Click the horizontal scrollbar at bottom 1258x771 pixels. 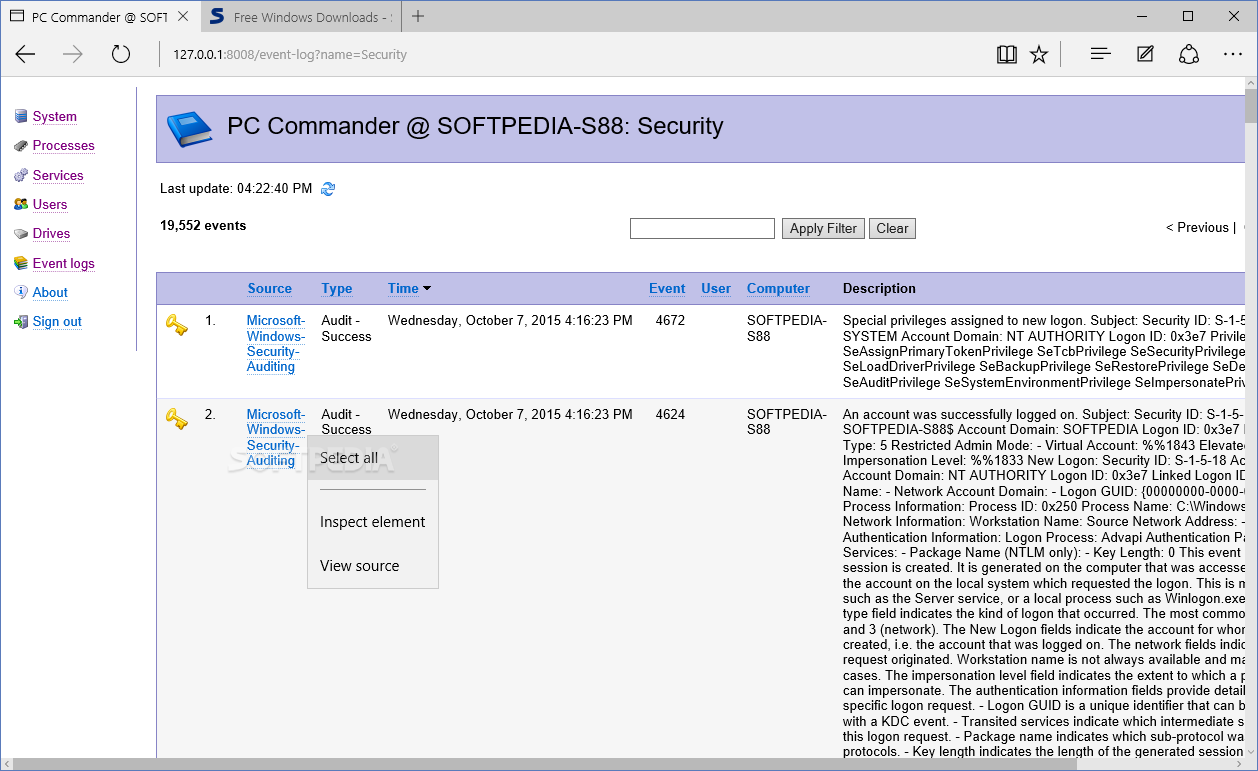click(546, 764)
